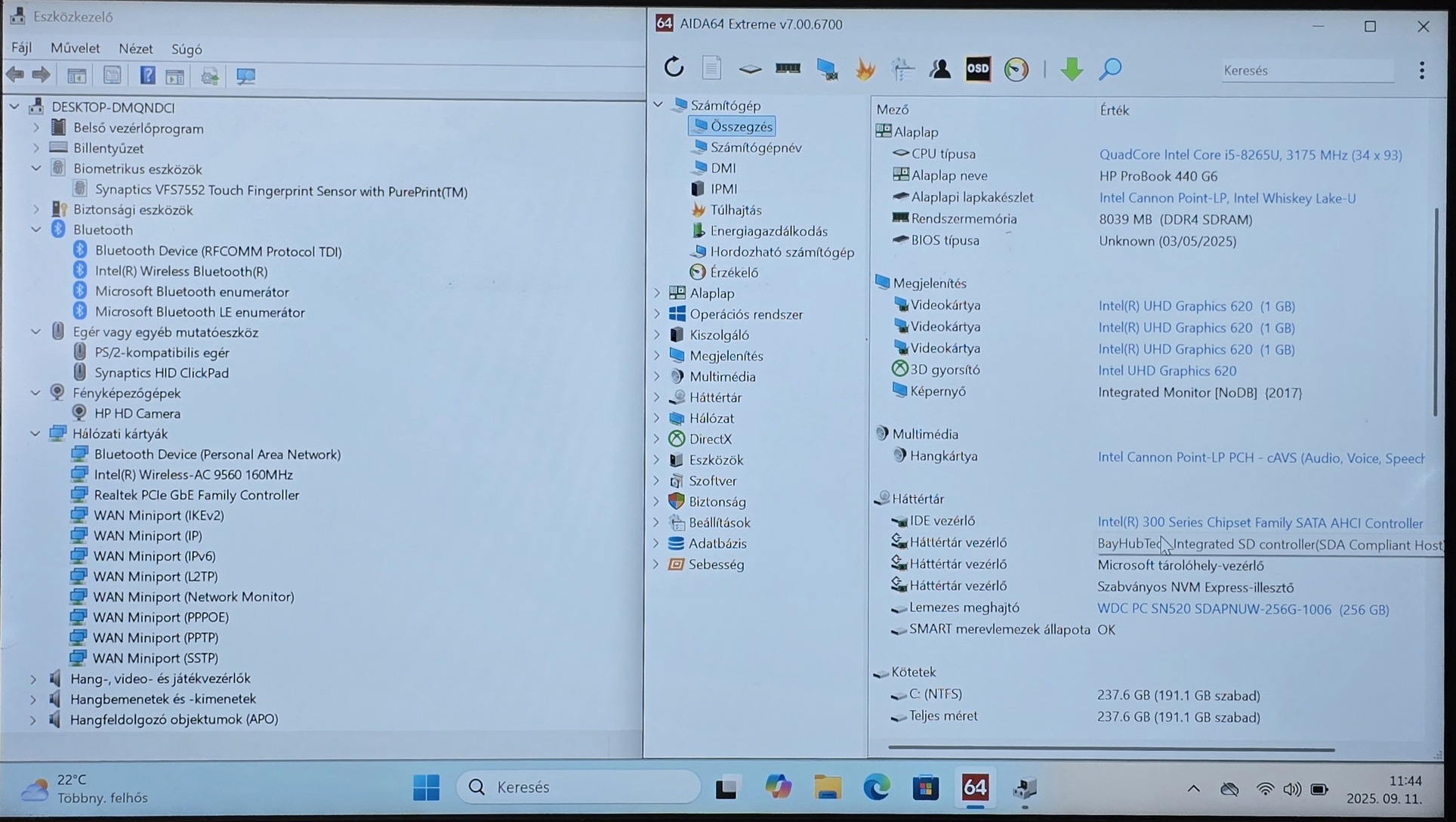This screenshot has height=822, width=1456.
Task: Click the user preferences person icon
Action: pyautogui.click(x=940, y=70)
